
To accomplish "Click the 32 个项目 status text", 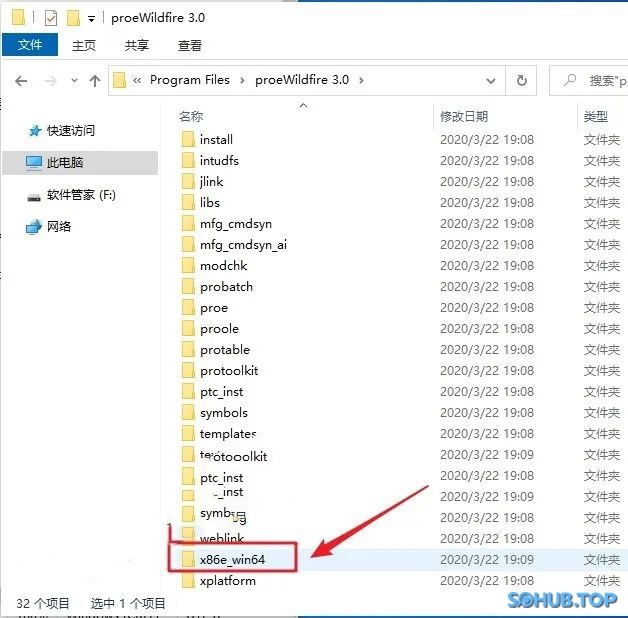I will point(43,603).
